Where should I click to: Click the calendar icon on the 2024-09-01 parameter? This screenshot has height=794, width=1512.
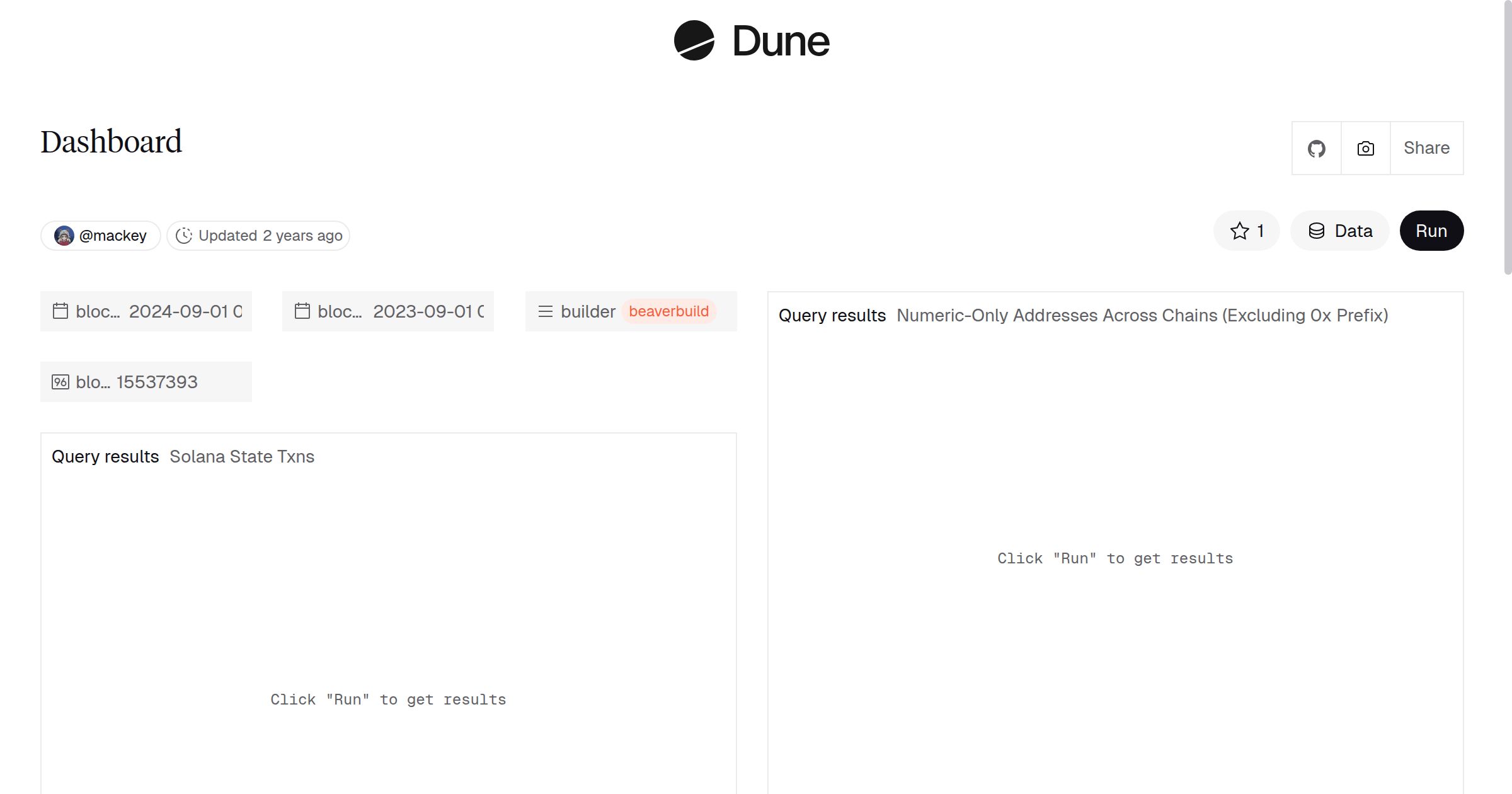pos(60,311)
